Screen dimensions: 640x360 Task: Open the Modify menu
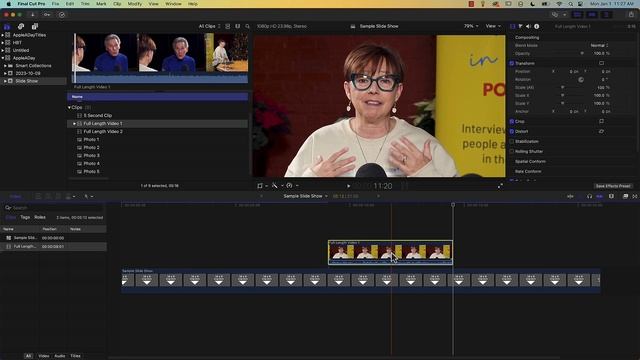[x=135, y=4]
